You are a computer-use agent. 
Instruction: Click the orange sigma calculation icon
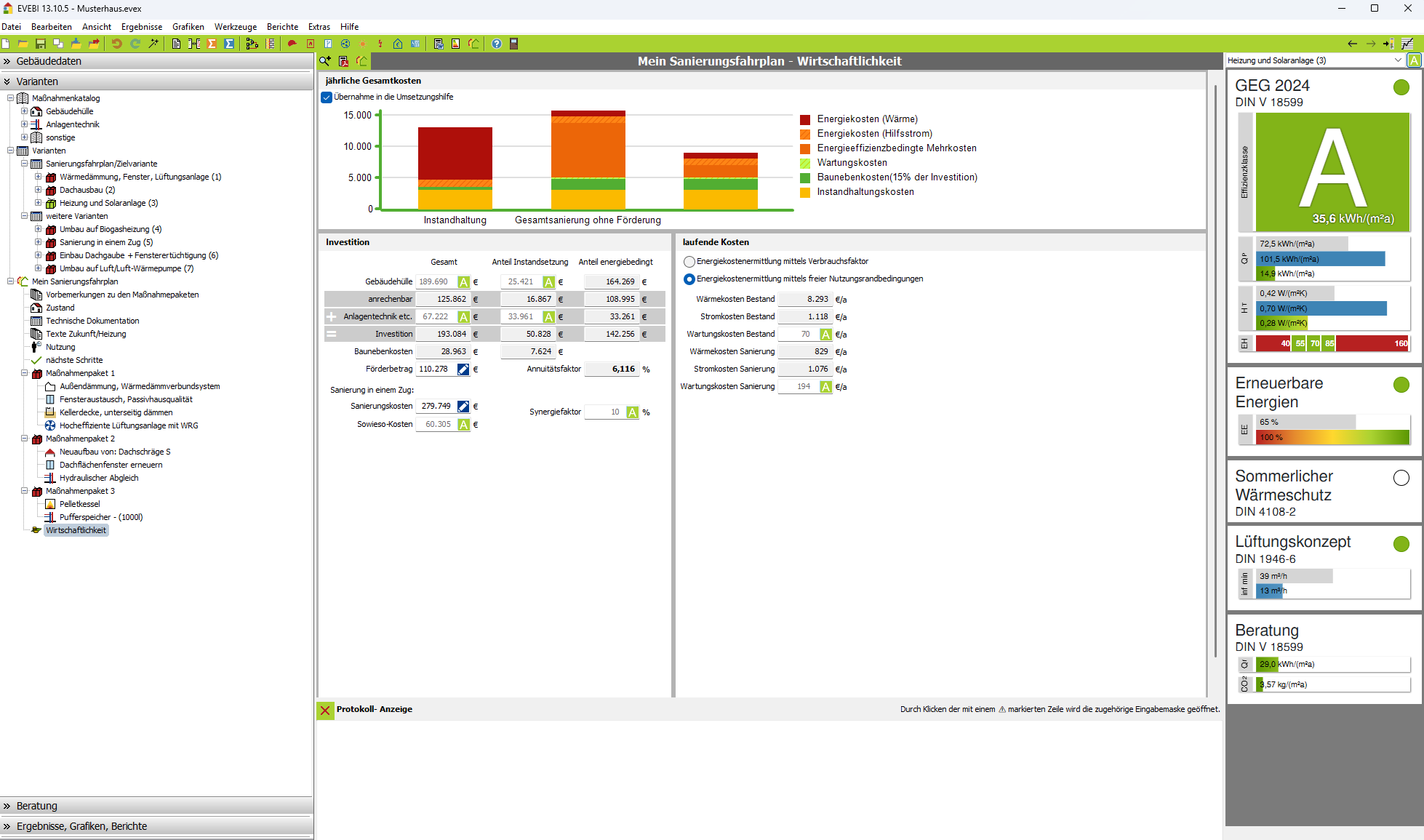click(x=212, y=44)
